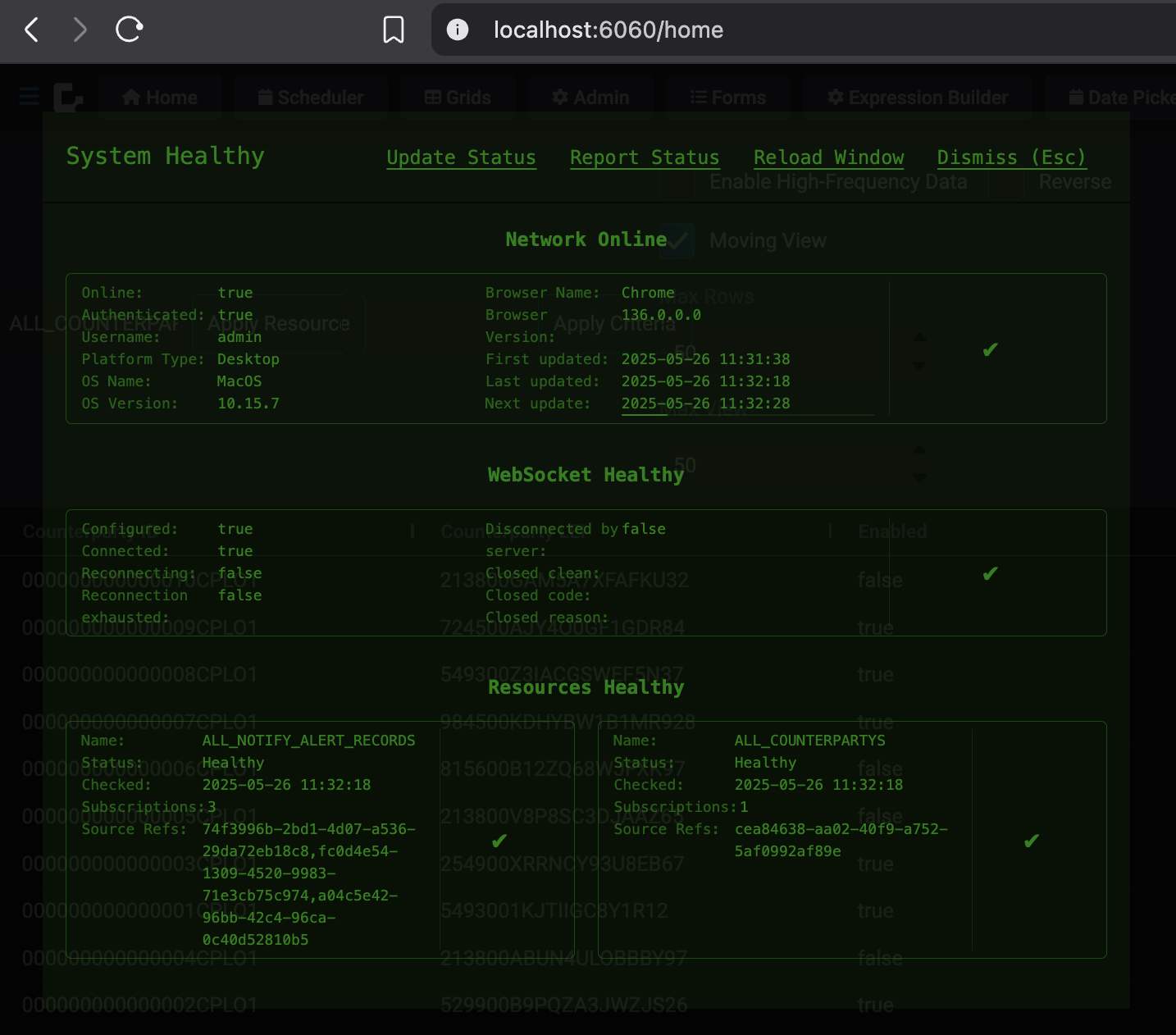Open the Home tab
The image size is (1176, 1035).
pyautogui.click(x=160, y=98)
